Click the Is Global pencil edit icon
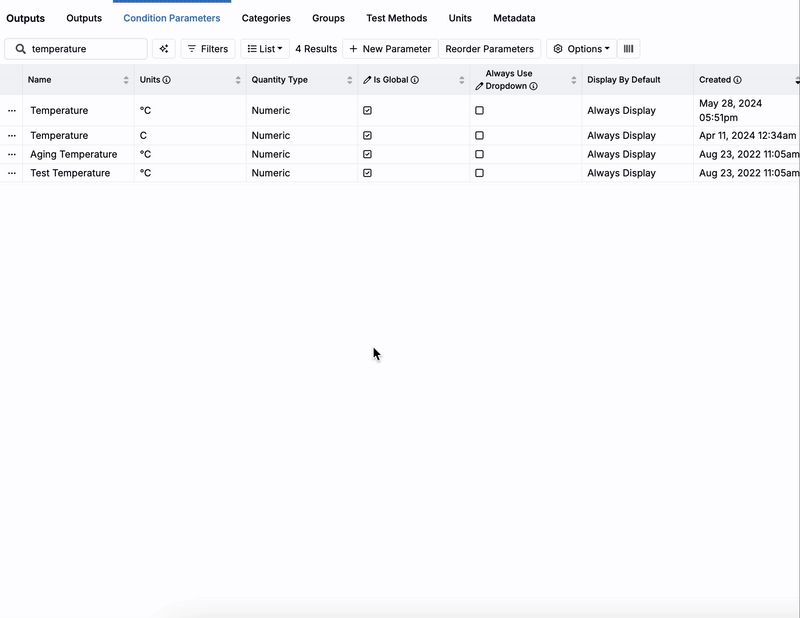This screenshot has height=618, width=800. pyautogui.click(x=367, y=80)
